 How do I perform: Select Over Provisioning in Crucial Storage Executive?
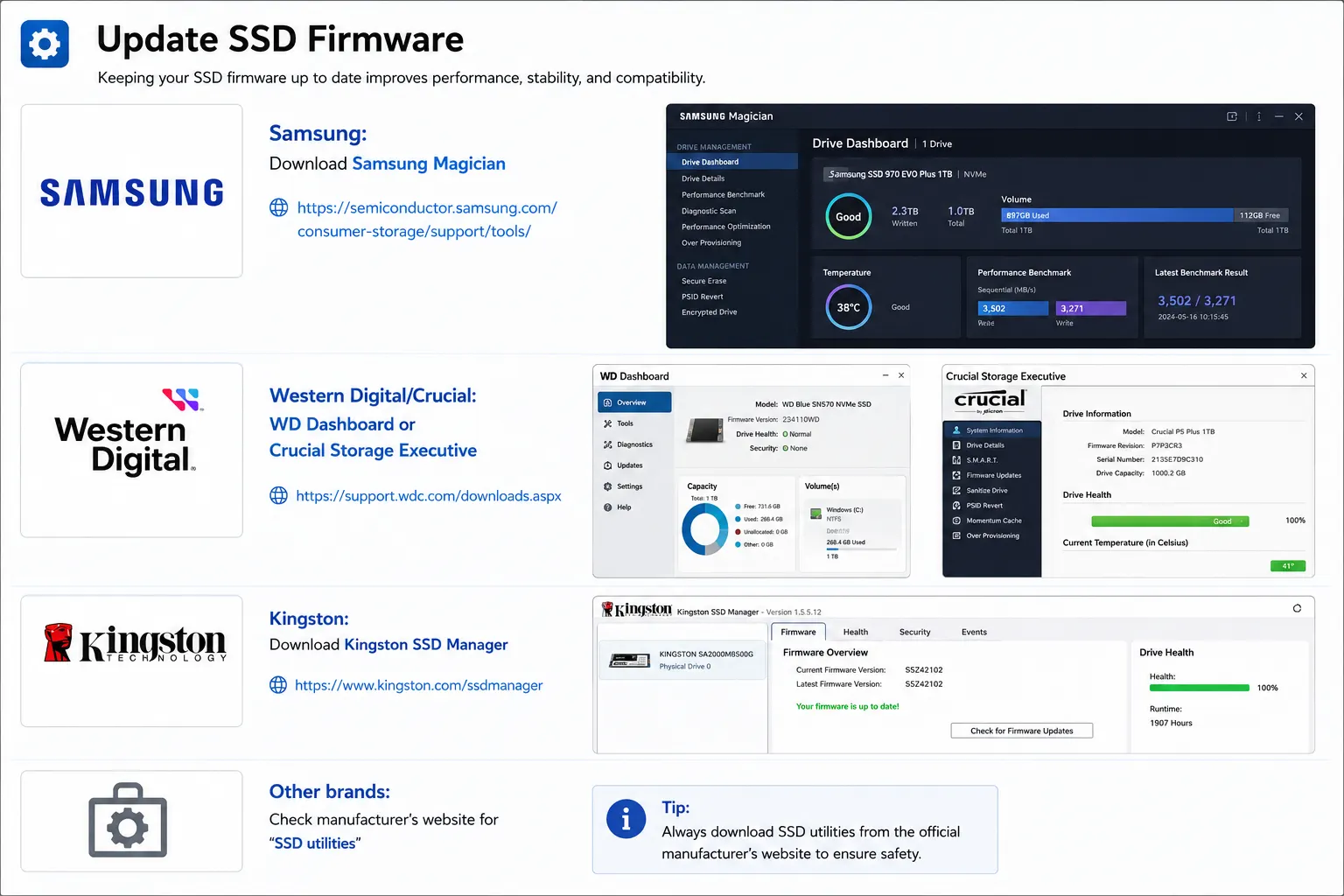point(992,535)
